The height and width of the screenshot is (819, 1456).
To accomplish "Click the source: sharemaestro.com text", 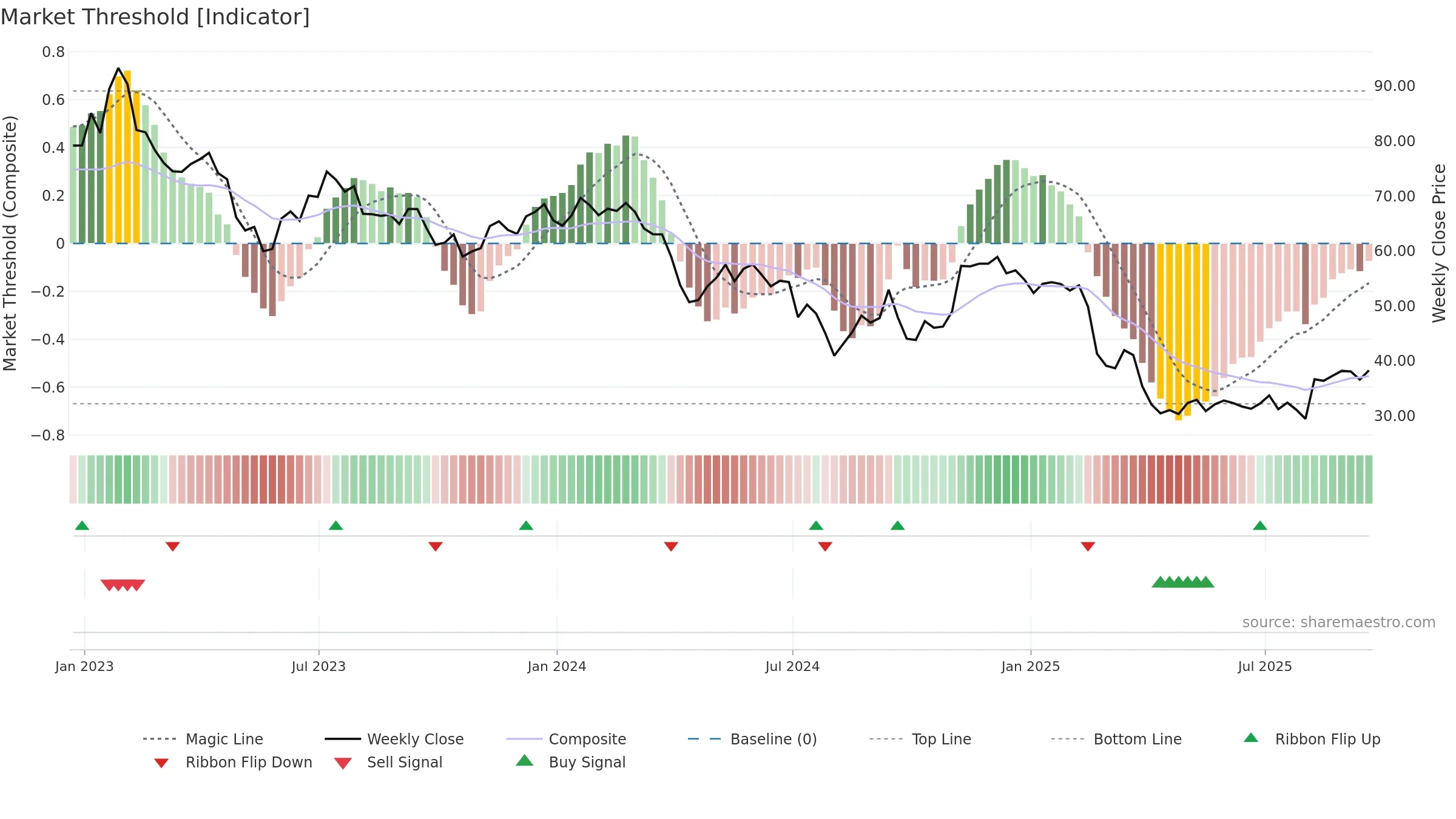I will click(1339, 622).
